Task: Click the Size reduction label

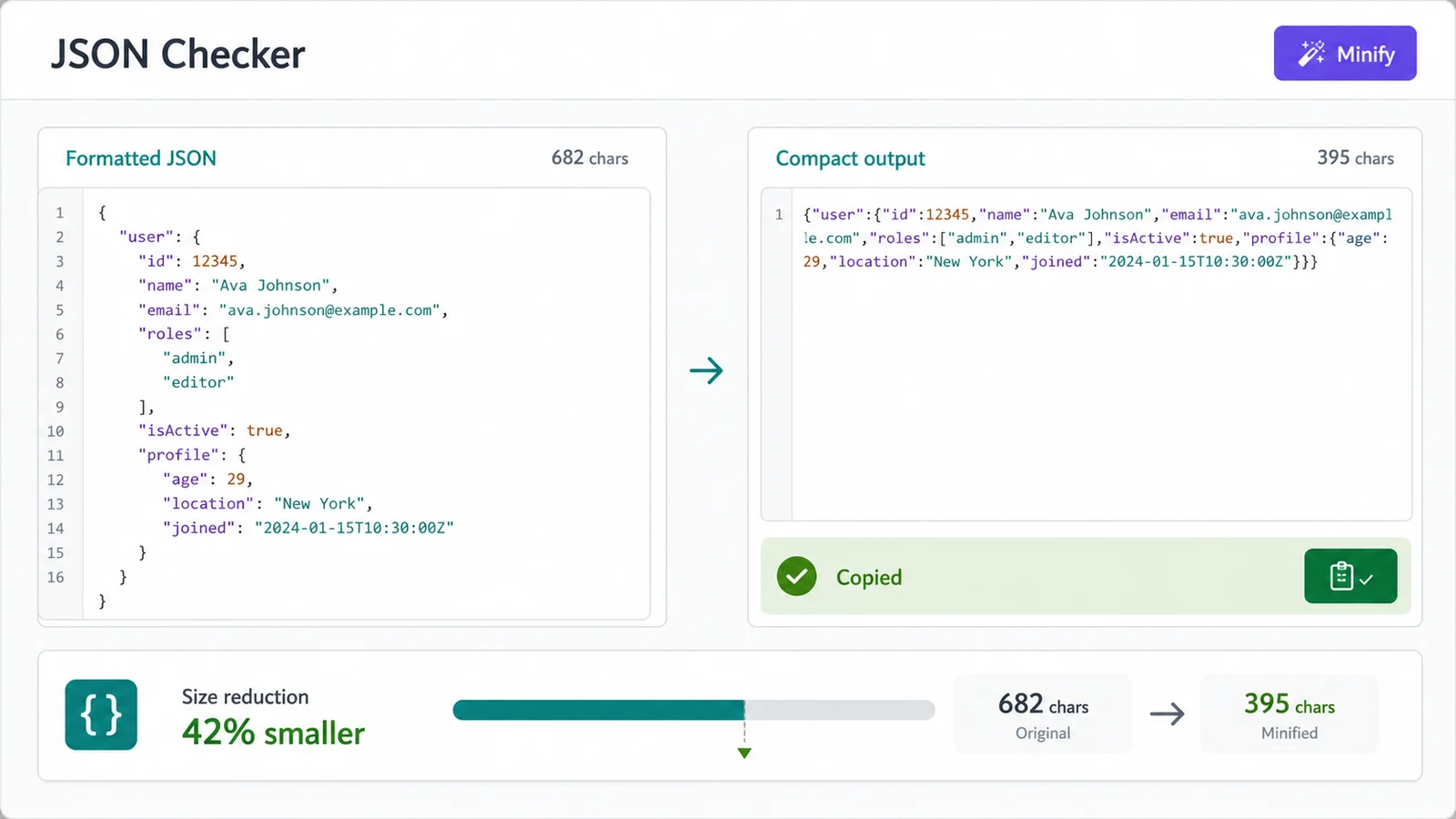Action: (246, 697)
